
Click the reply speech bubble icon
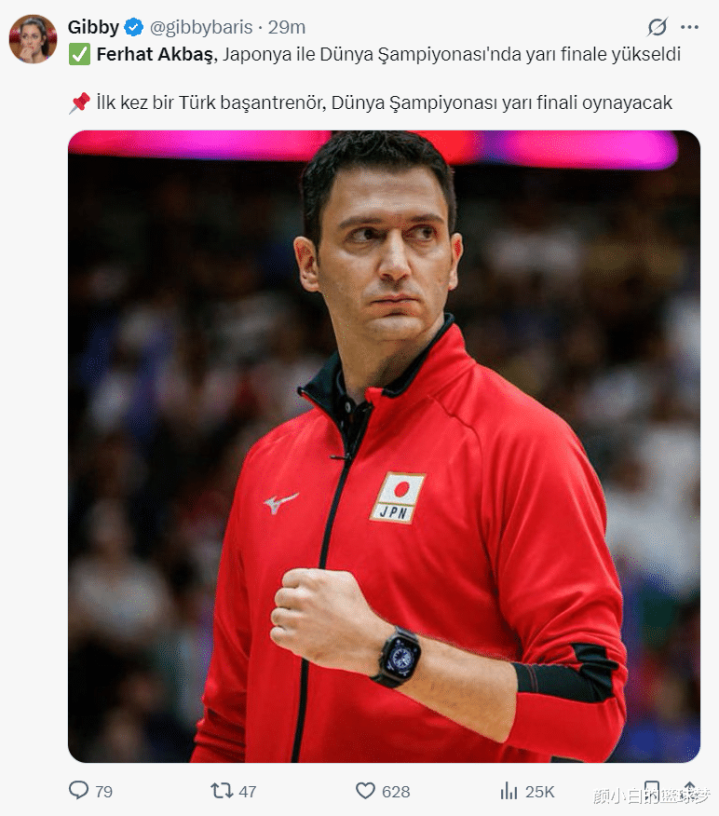point(79,790)
